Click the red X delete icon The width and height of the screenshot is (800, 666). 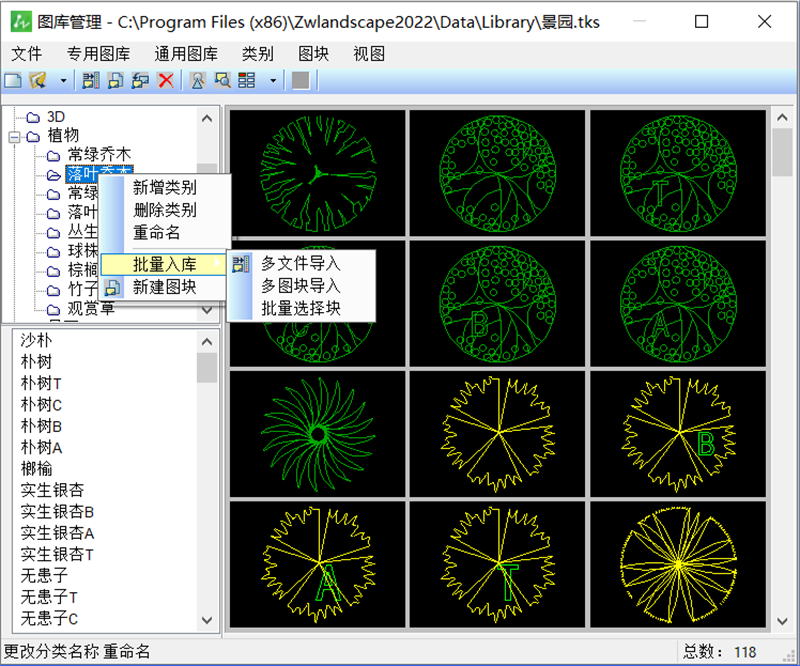click(166, 80)
